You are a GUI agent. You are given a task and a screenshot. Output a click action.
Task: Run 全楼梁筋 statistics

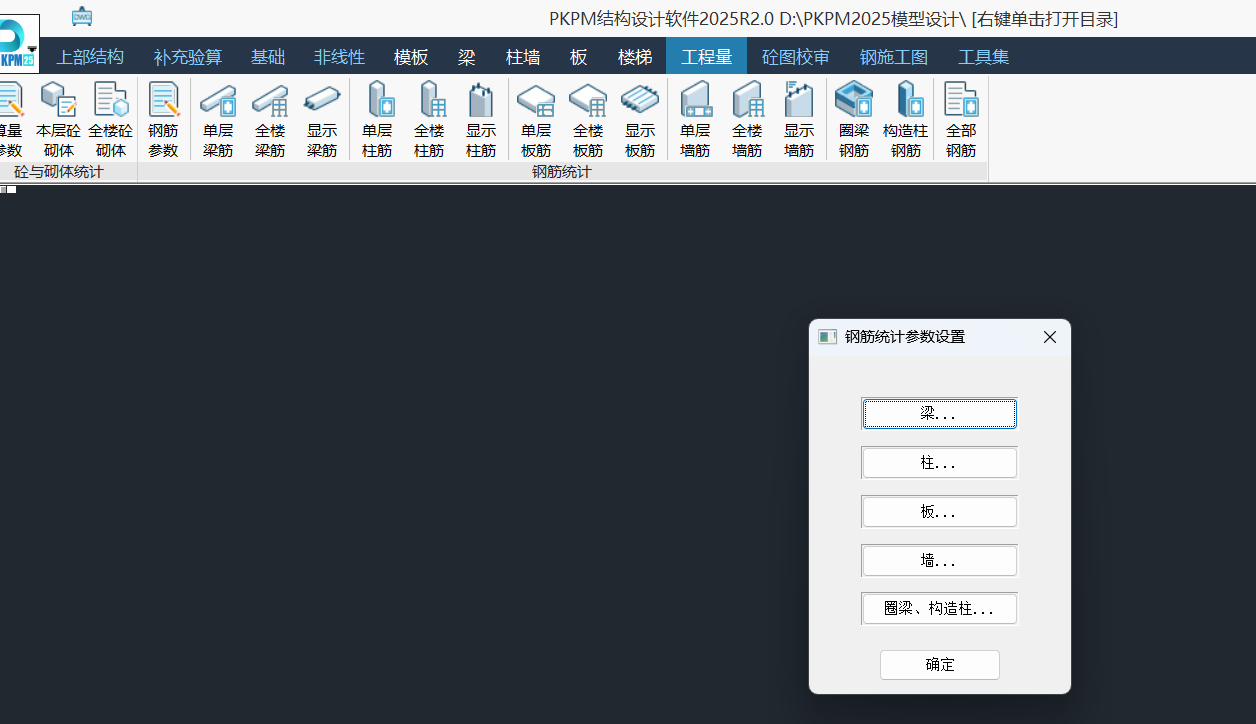(x=270, y=119)
